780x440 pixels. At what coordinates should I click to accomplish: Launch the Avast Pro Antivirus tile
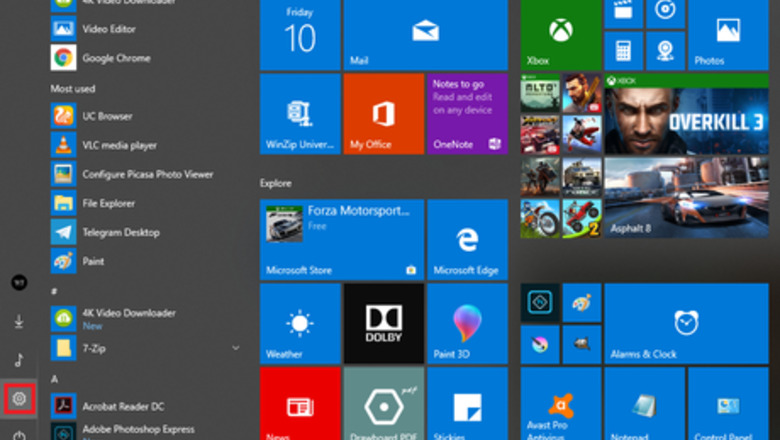561,404
